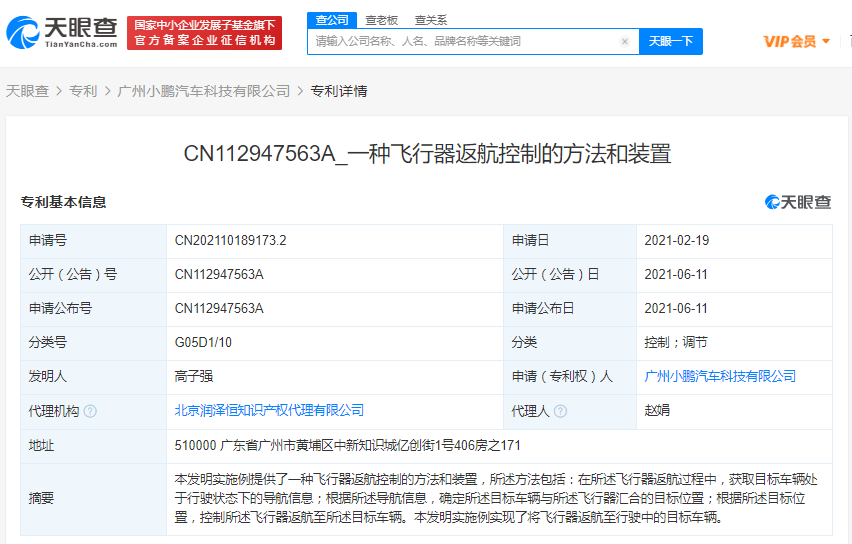Select agent name 赵娟
Image resolution: width=852 pixels, height=544 pixels.
coord(657,410)
